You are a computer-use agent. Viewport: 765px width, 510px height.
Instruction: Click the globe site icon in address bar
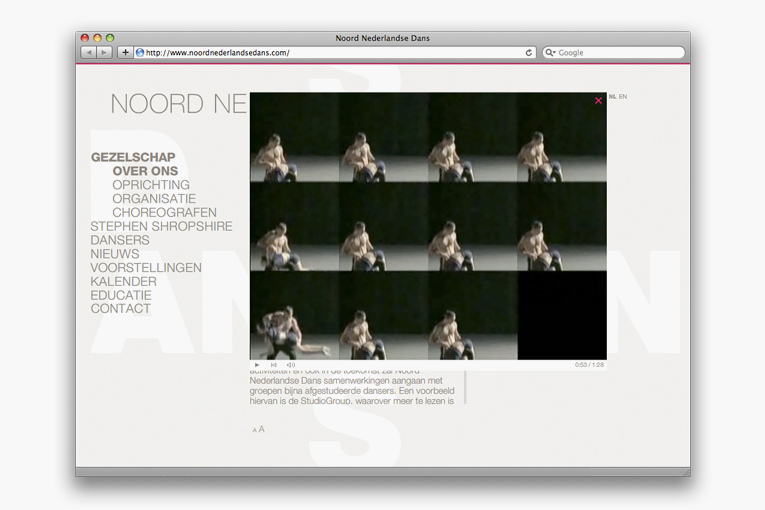140,52
